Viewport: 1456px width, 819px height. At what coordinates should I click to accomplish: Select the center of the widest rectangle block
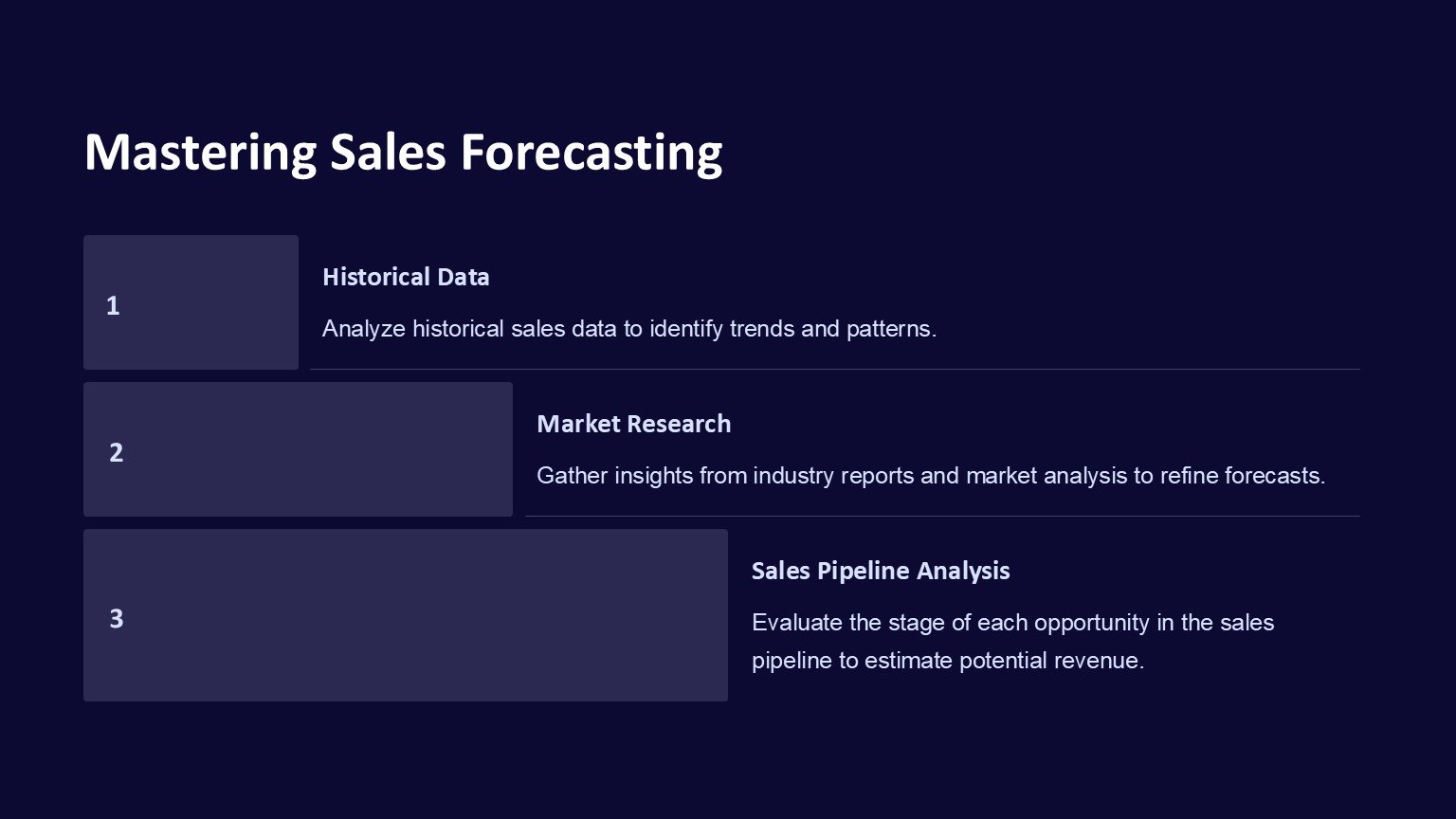click(x=405, y=615)
